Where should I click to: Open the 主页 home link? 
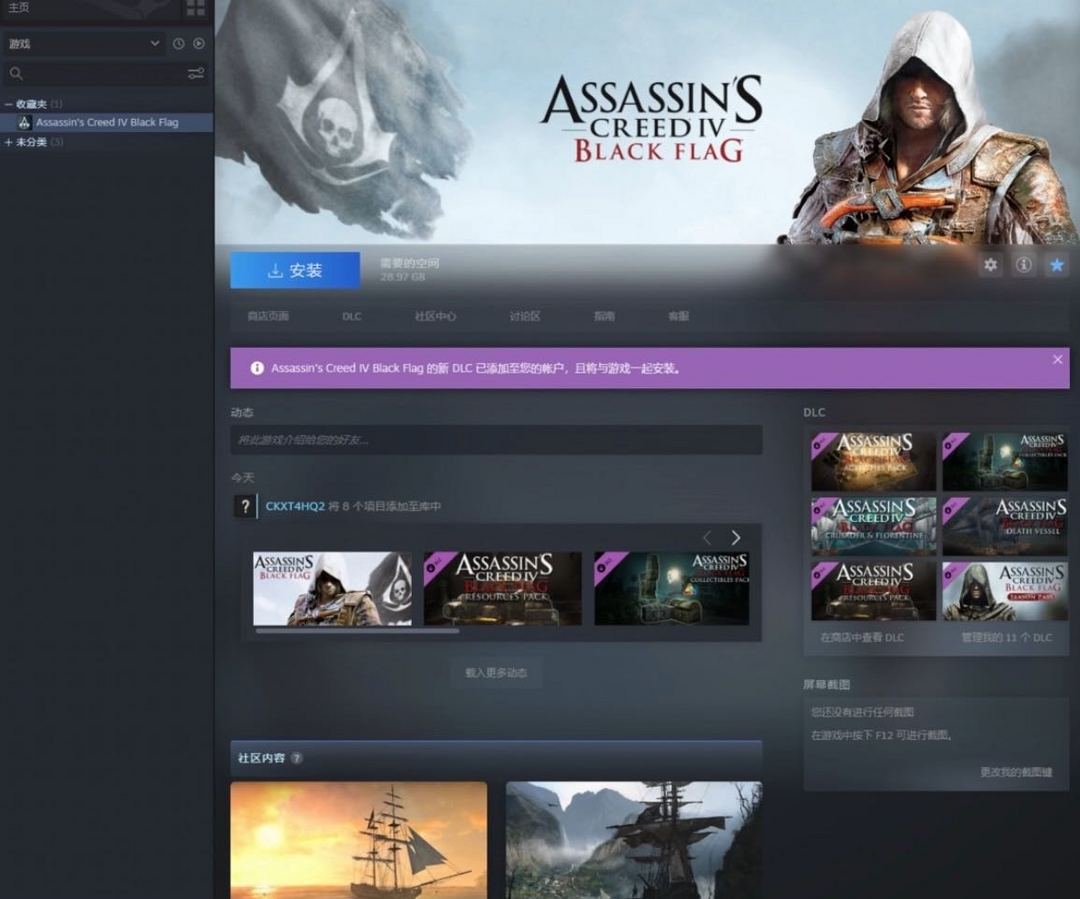[19, 8]
